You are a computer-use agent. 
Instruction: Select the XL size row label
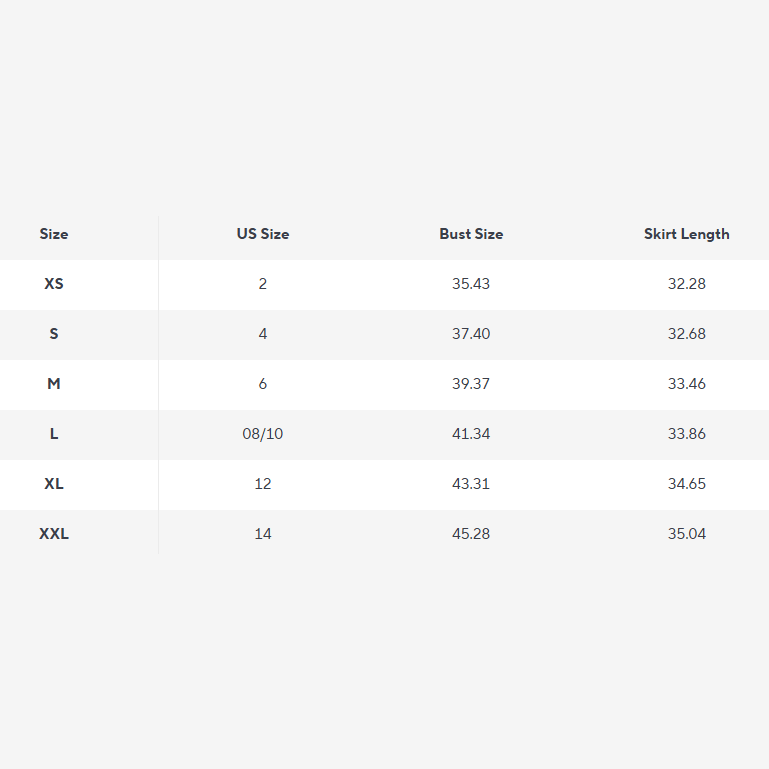tap(54, 484)
